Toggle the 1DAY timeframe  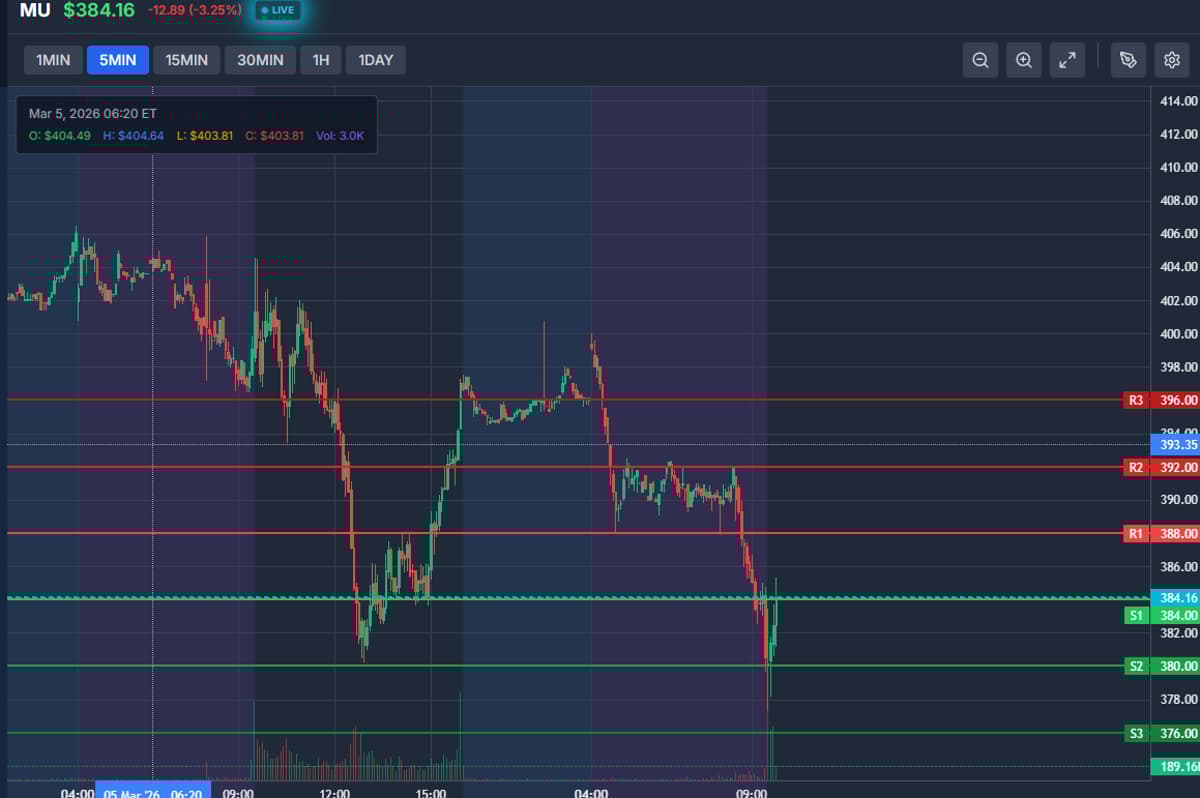point(375,60)
